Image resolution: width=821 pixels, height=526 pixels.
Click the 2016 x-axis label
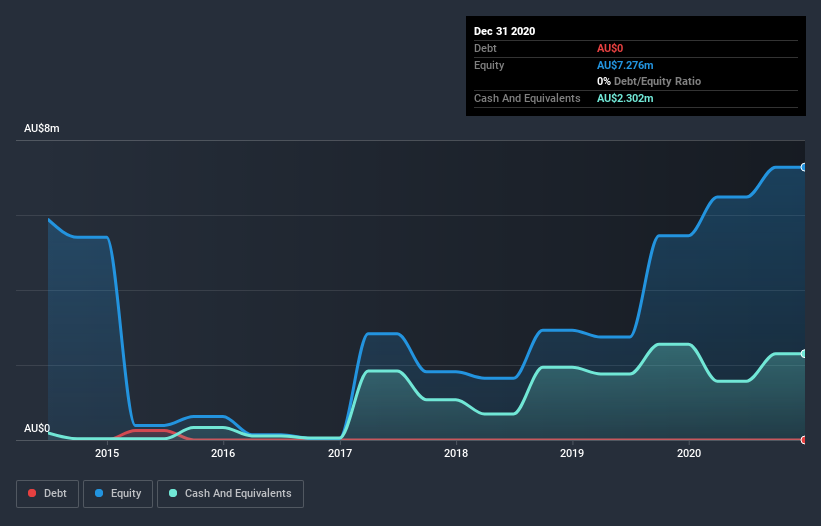[223, 453]
